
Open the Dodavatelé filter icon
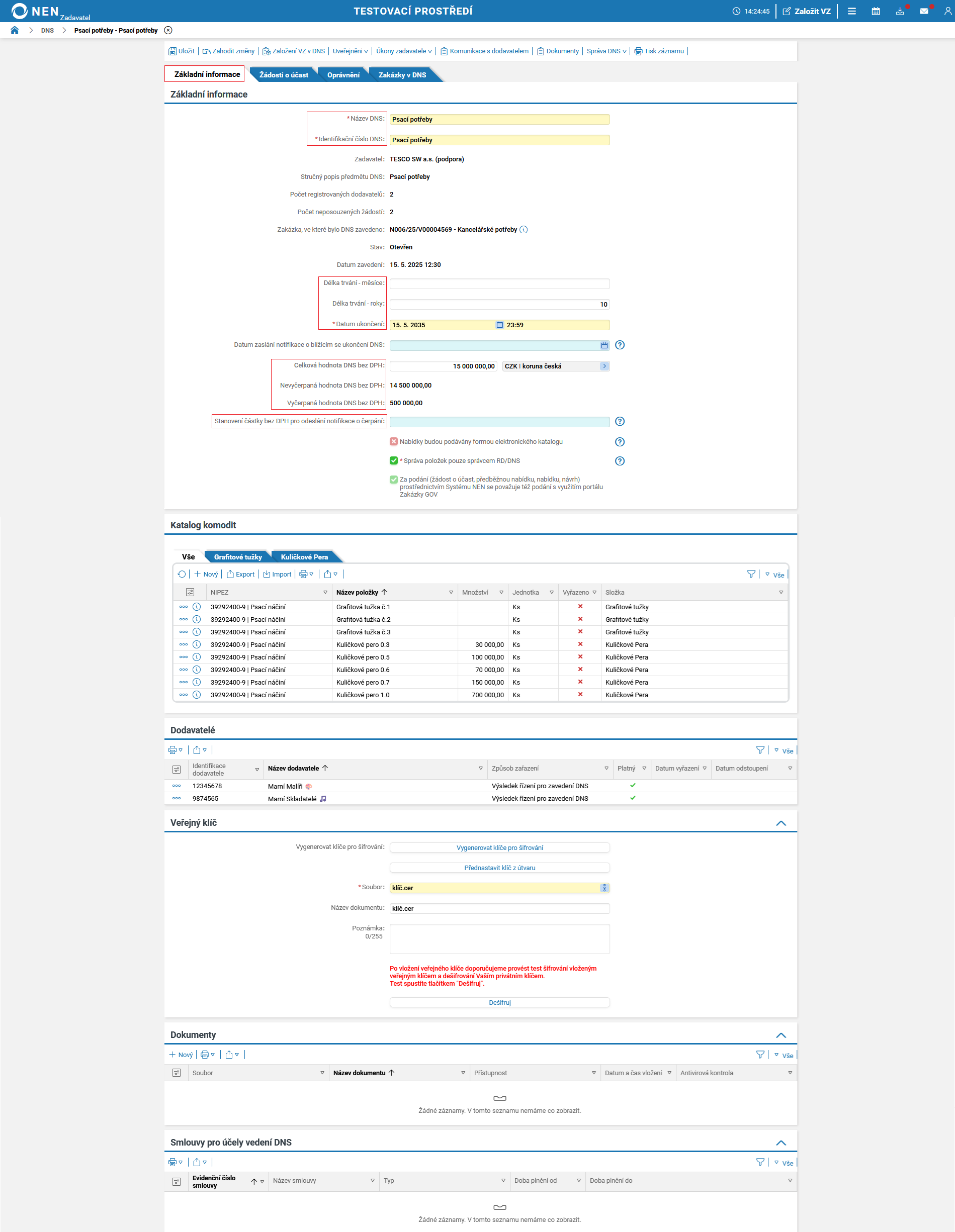tap(760, 750)
